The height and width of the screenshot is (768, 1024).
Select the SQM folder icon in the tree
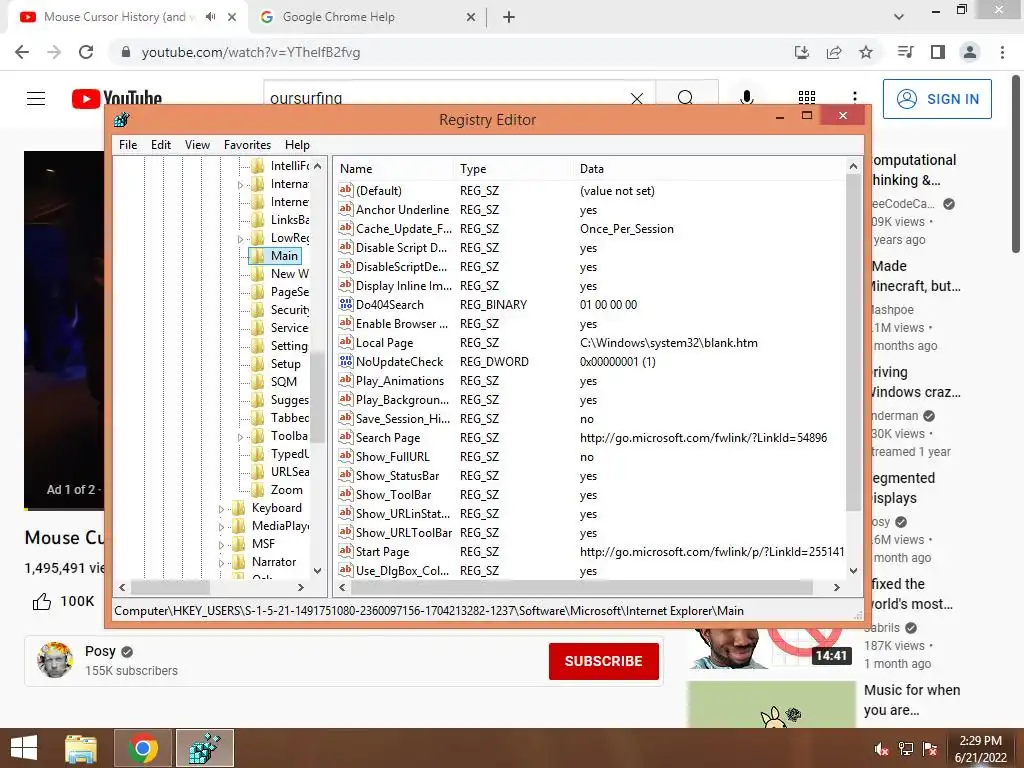(259, 382)
